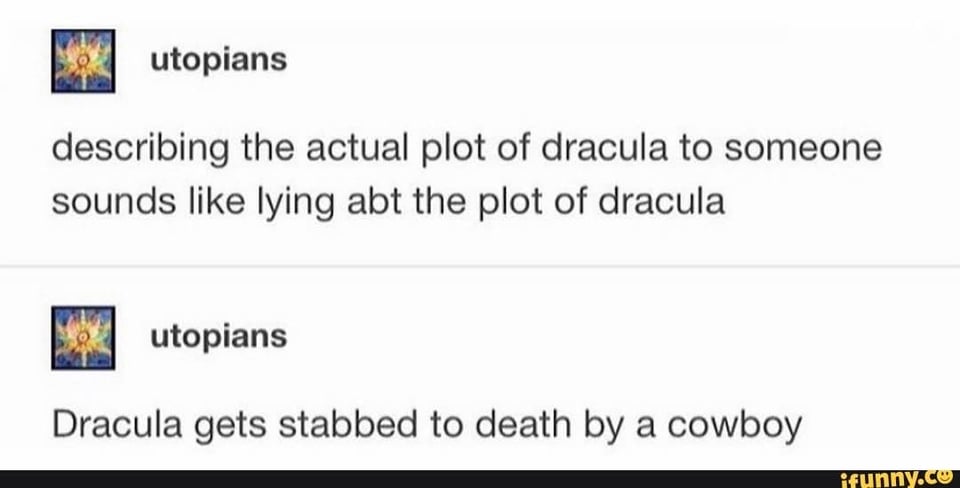
Task: Click the bottom utopians avatar image
Action: point(84,338)
